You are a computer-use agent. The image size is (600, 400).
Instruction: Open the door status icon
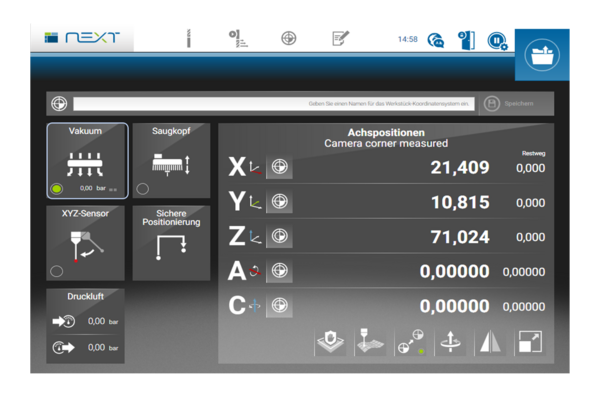tap(466, 40)
